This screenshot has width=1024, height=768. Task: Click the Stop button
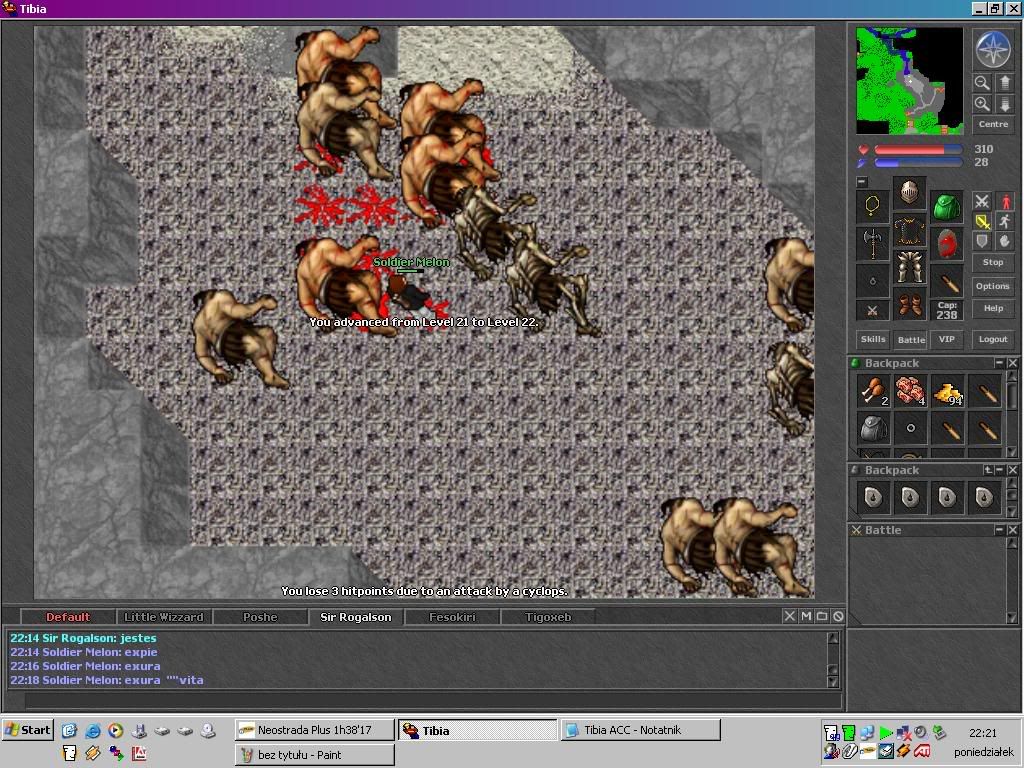coord(993,263)
